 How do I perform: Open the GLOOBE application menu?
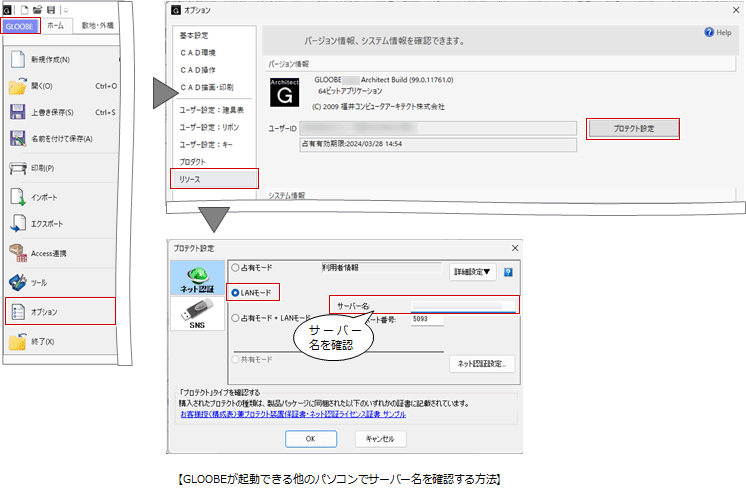(x=20, y=27)
